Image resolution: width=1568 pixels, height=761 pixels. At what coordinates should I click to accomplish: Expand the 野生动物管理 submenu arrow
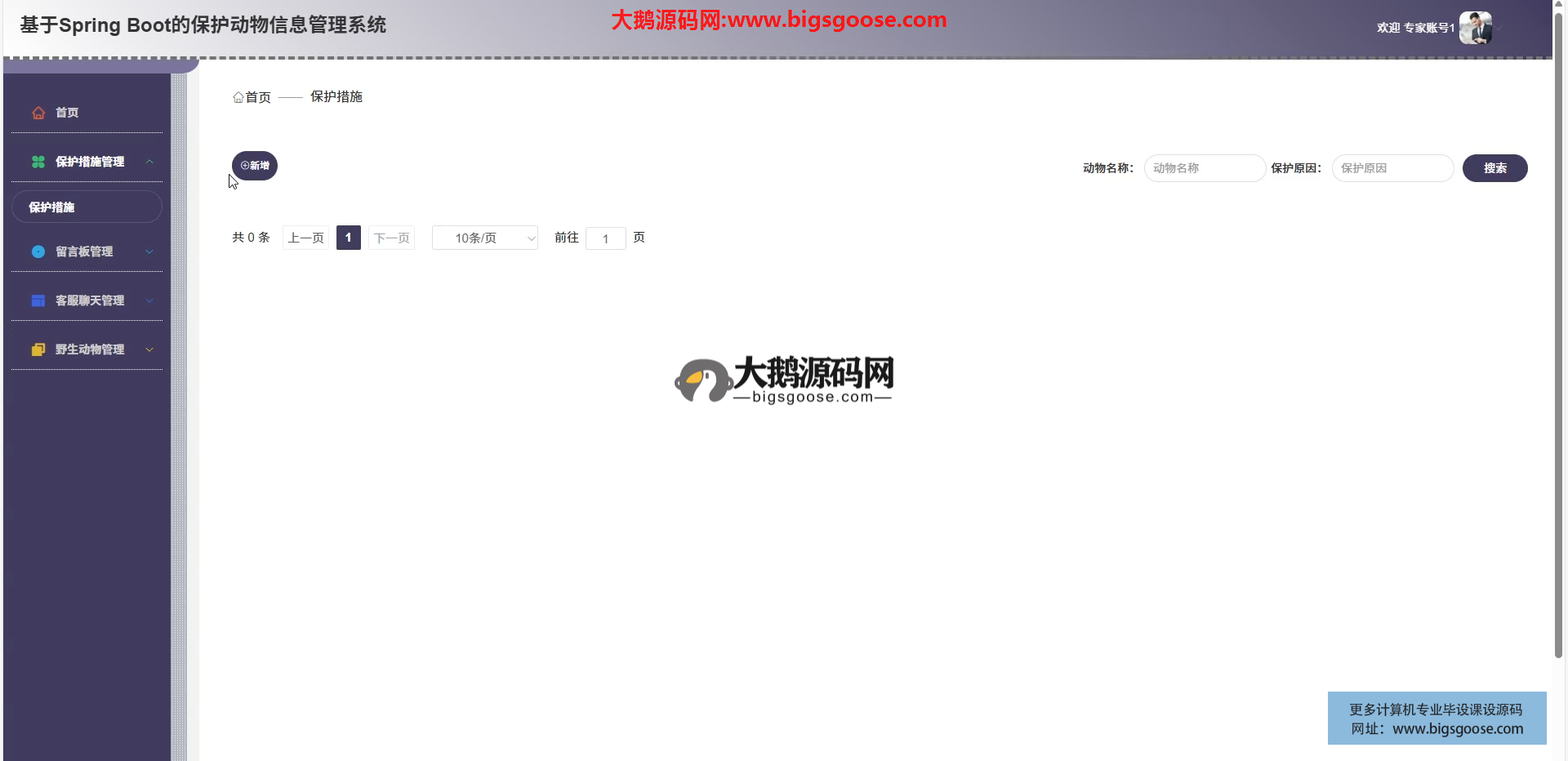coord(149,349)
